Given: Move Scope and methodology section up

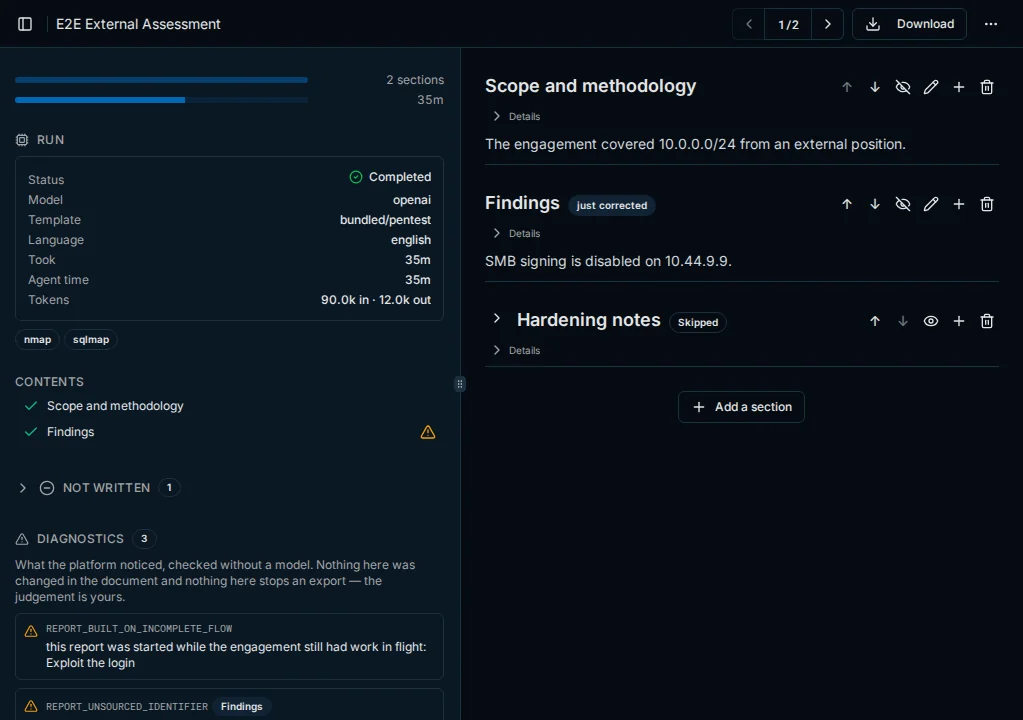Looking at the screenshot, I should [847, 87].
